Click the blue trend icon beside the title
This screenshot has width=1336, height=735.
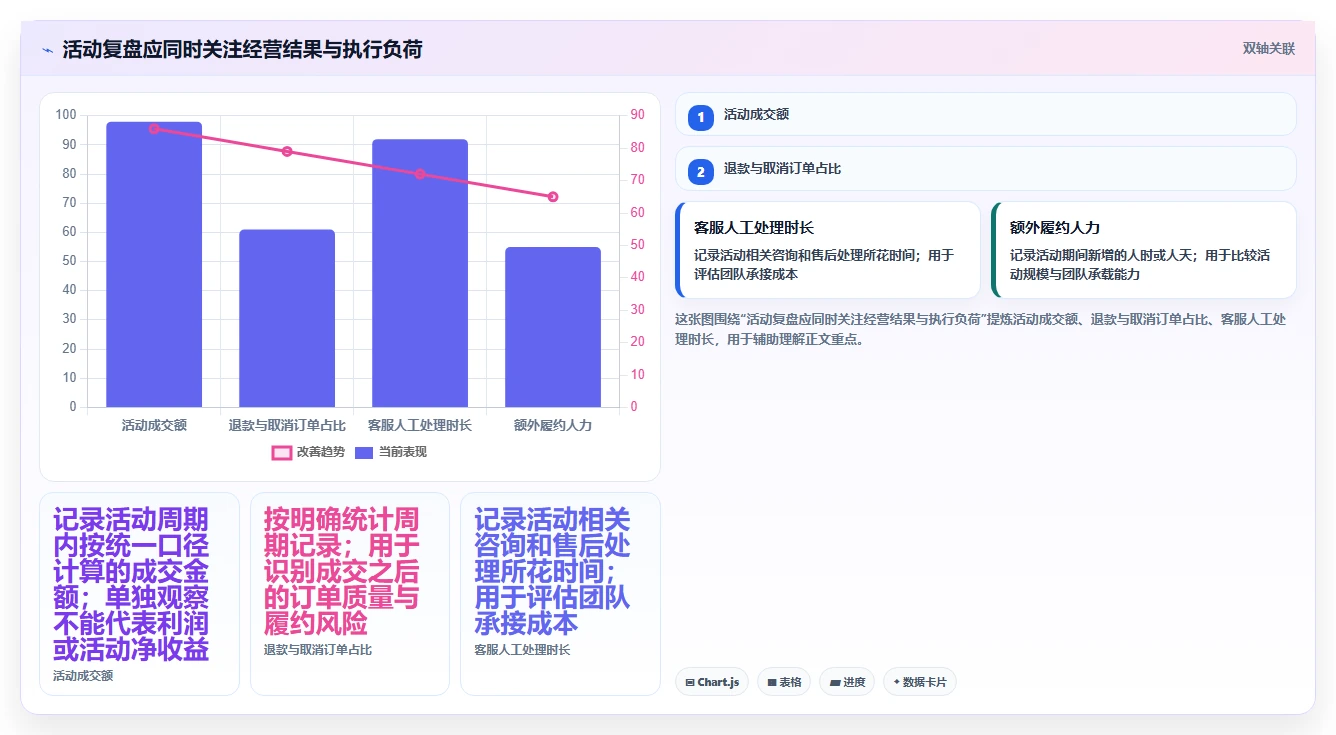47,49
